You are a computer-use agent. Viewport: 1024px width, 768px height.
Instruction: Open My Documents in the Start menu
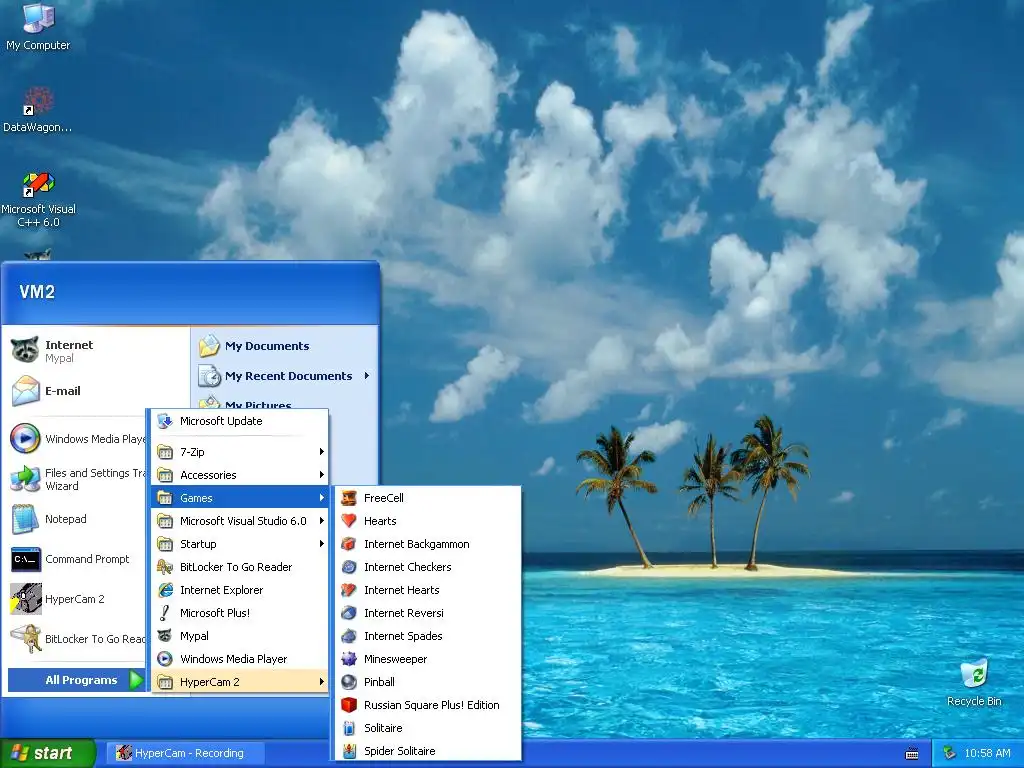tap(285, 346)
